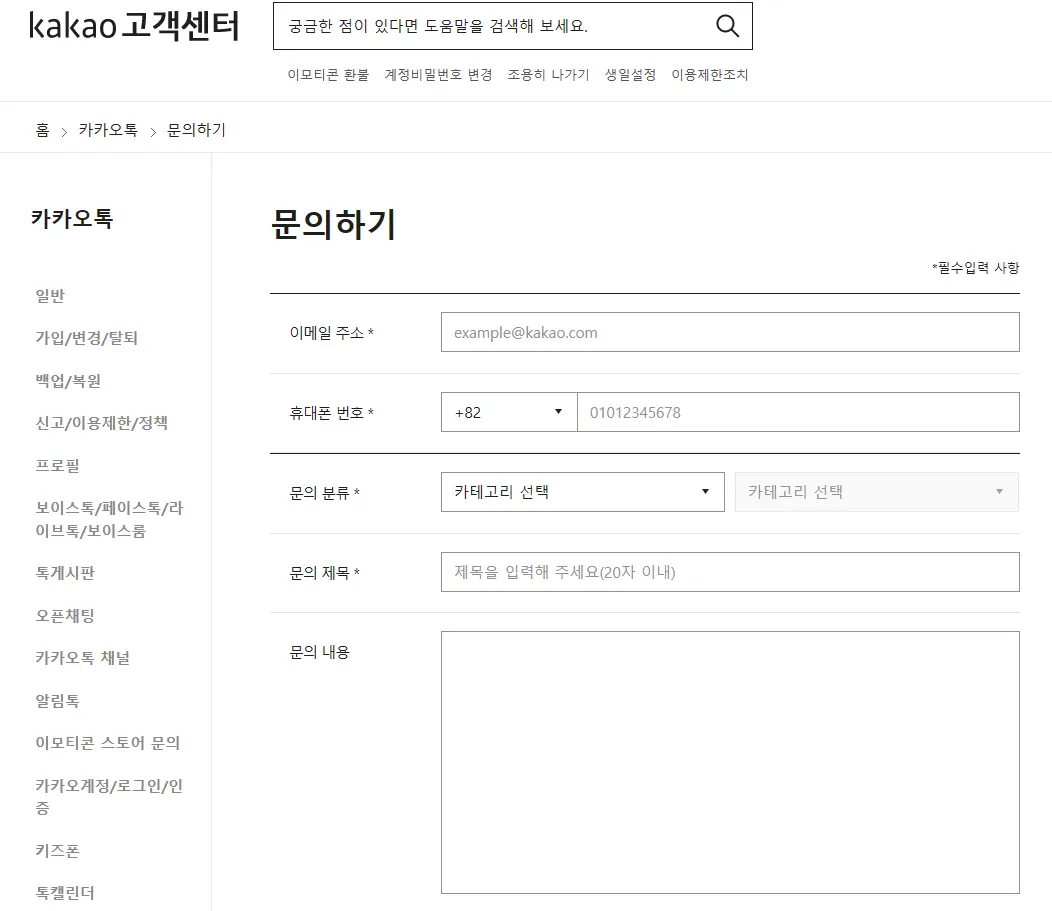The height and width of the screenshot is (911, 1052).
Task: Click the 문의 분류 * label
Action: point(325,493)
